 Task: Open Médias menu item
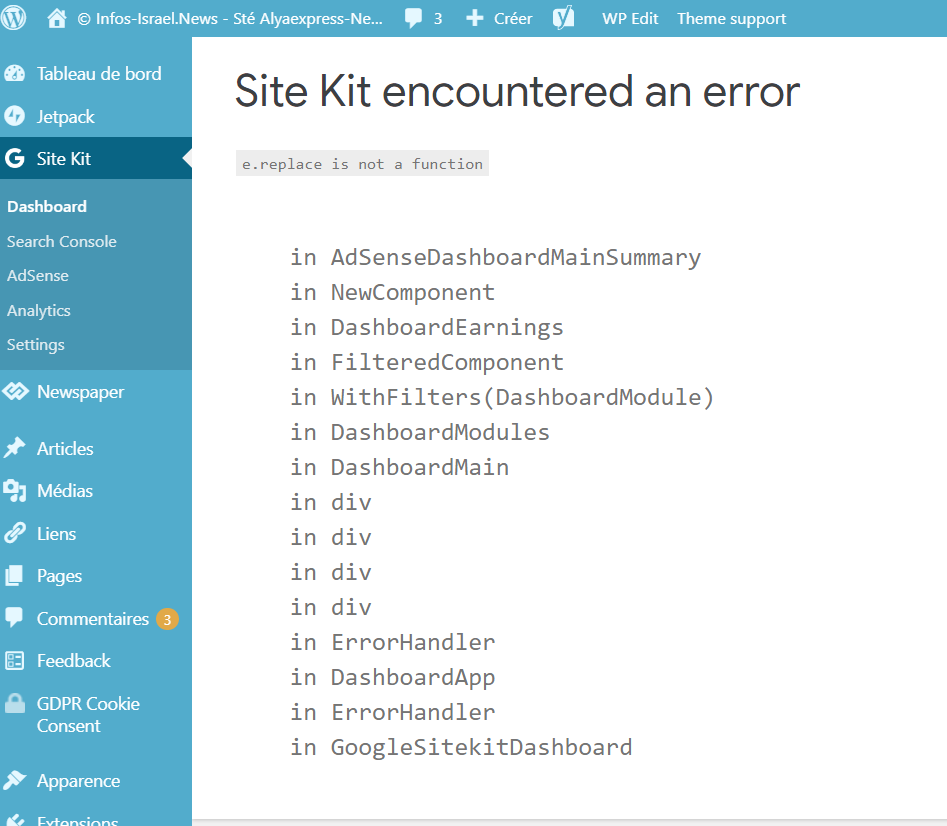tap(65, 490)
